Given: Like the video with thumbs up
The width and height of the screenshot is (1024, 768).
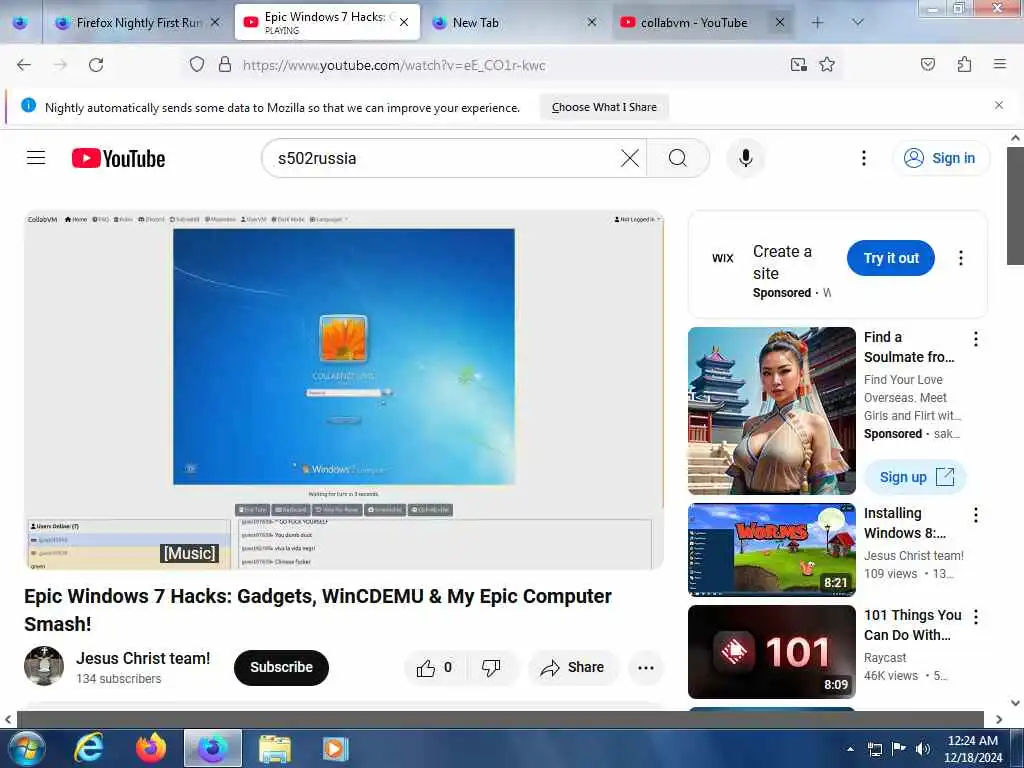Looking at the screenshot, I should pyautogui.click(x=434, y=667).
